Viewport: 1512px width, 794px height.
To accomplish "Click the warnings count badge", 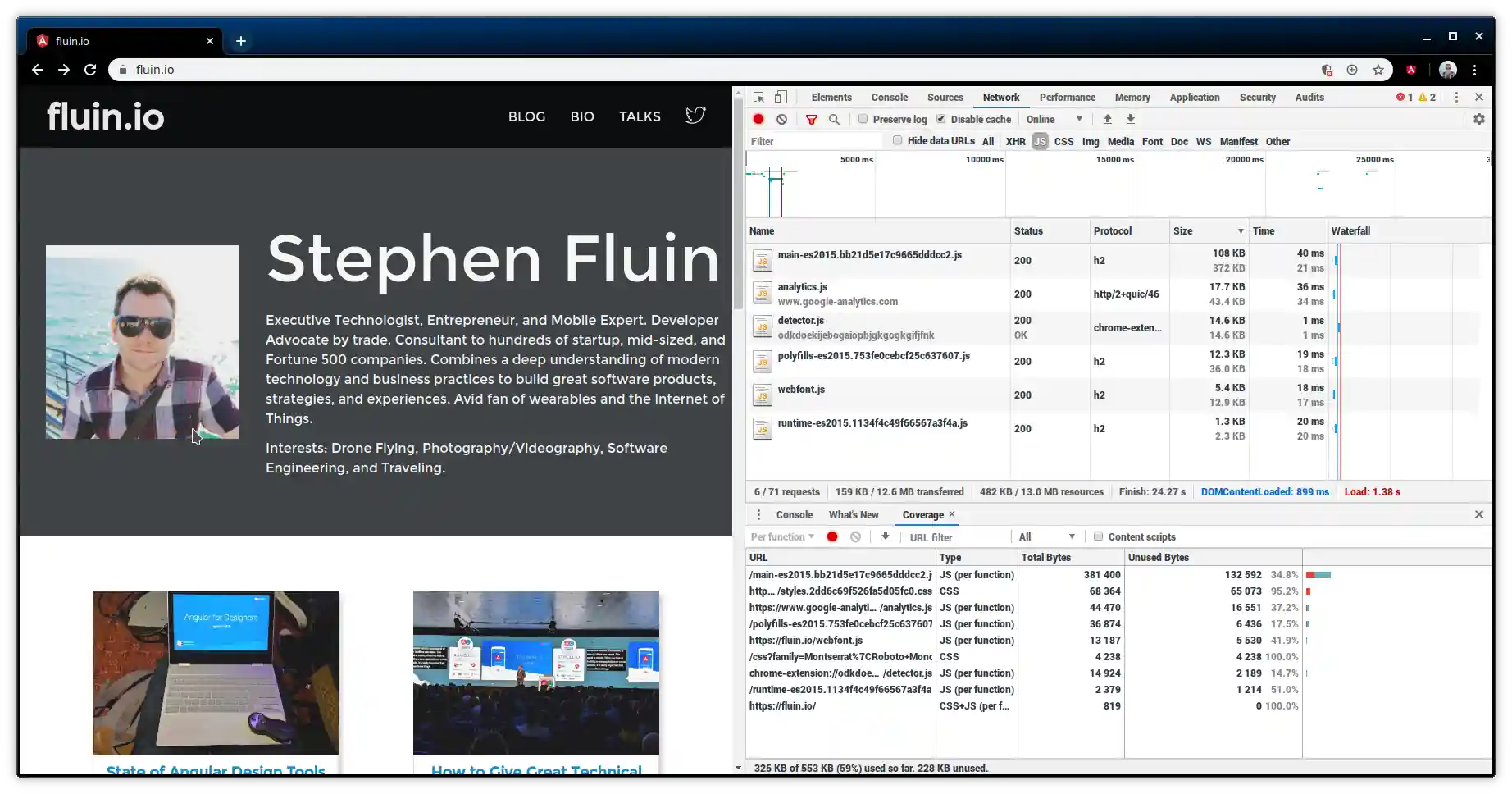I will coord(1428,97).
